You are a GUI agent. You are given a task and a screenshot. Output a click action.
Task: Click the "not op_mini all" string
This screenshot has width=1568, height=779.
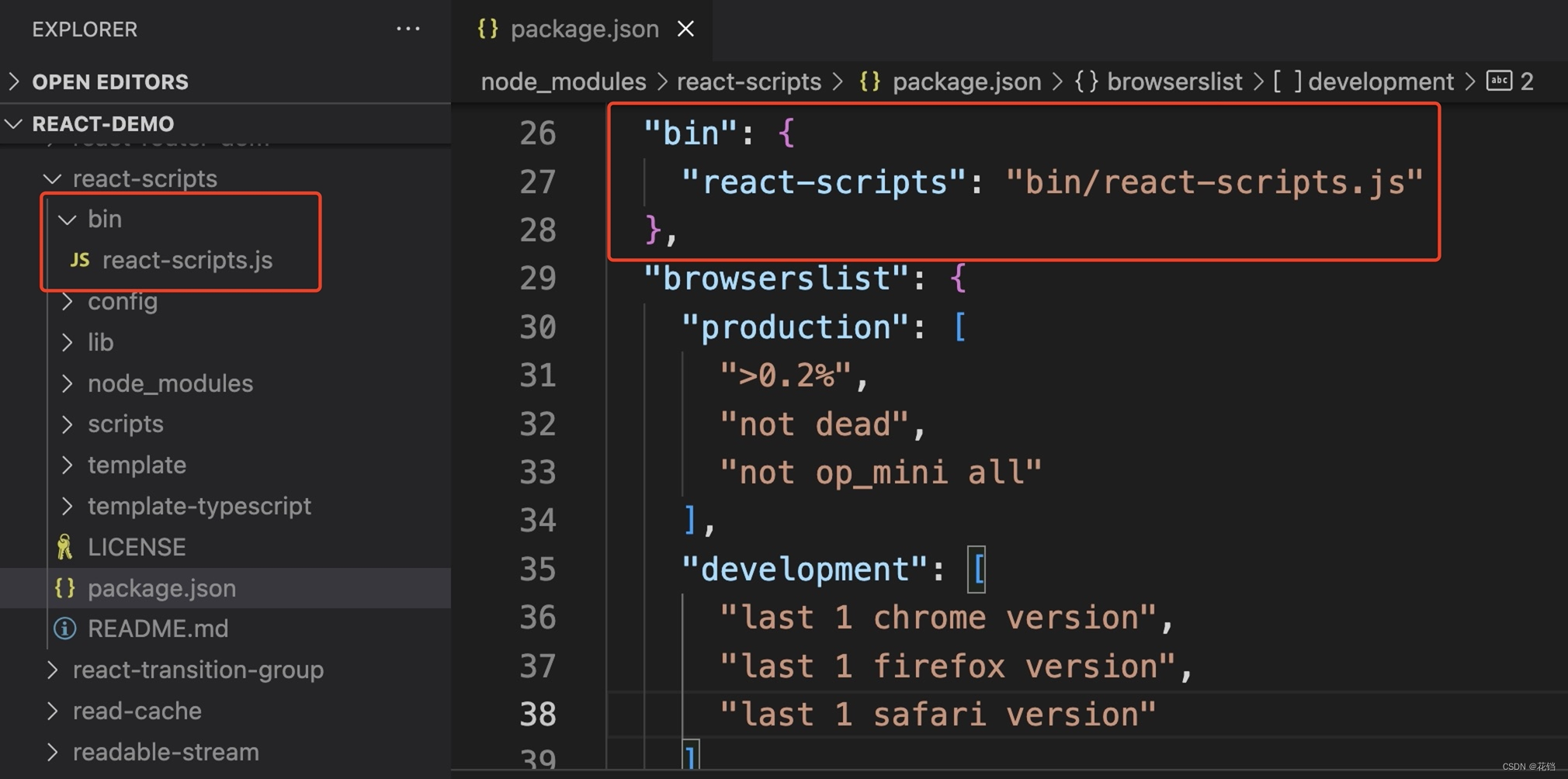[x=881, y=473]
